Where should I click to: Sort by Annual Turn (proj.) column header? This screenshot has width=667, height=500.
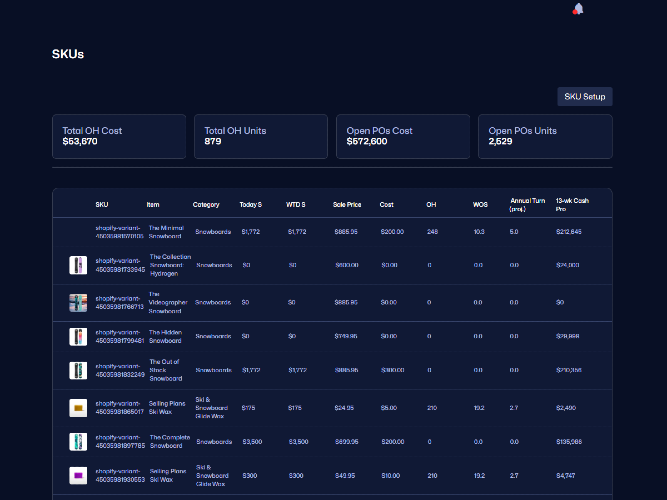click(527, 205)
